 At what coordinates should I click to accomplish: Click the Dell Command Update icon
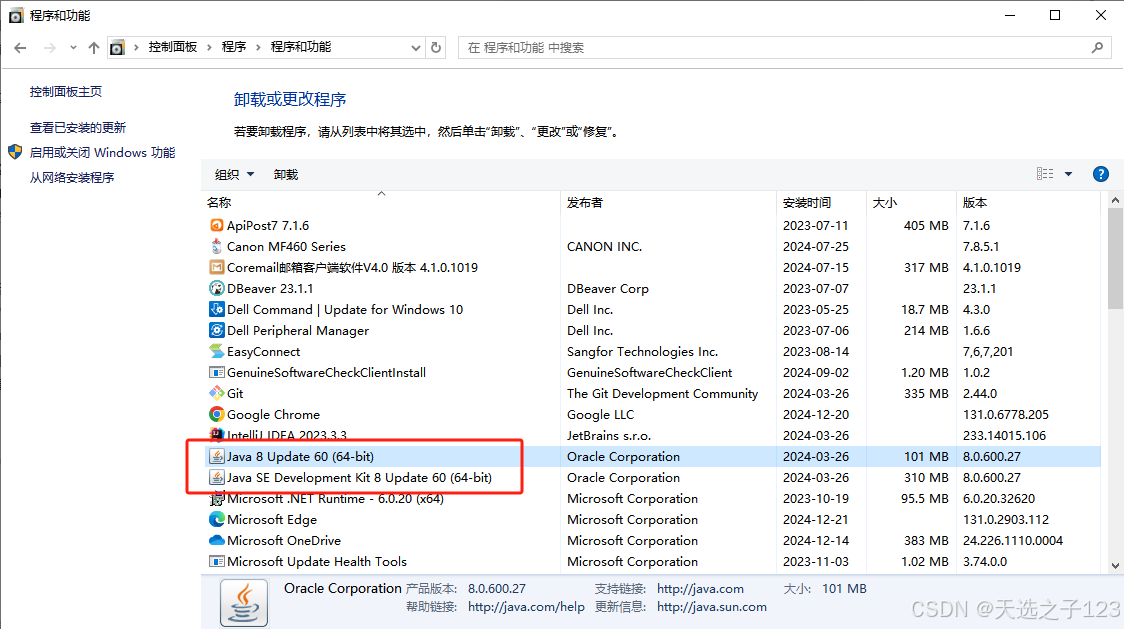(x=216, y=309)
